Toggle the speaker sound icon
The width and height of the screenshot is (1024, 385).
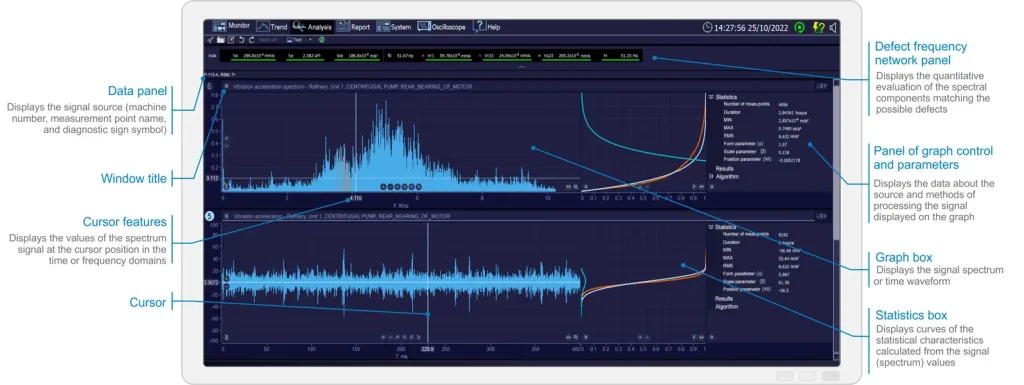[833, 27]
